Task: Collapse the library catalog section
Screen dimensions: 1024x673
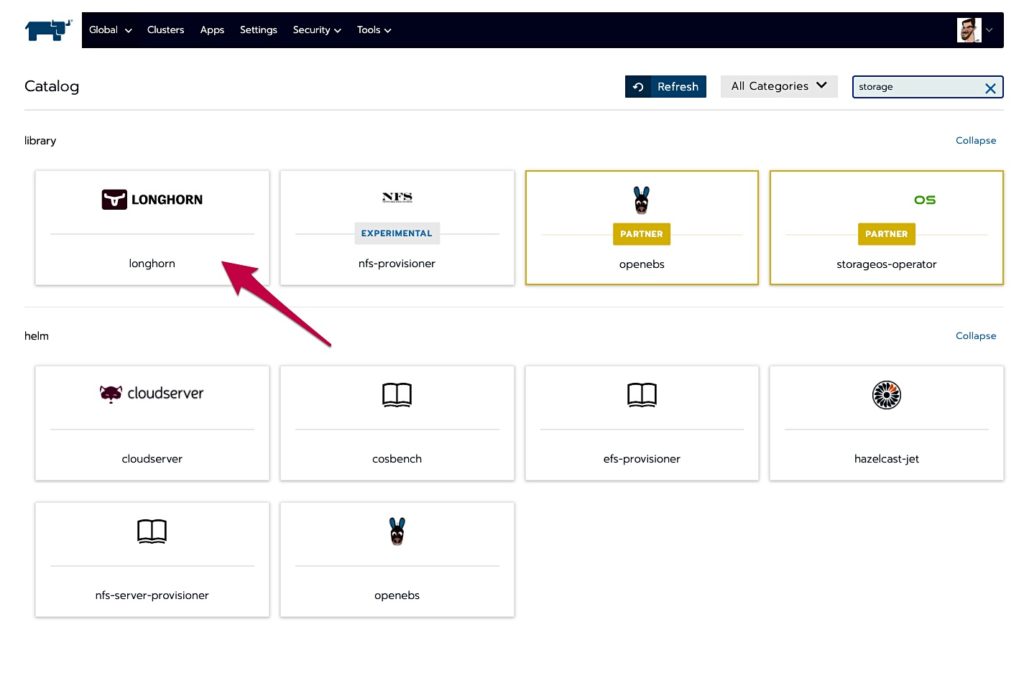Action: tap(975, 140)
